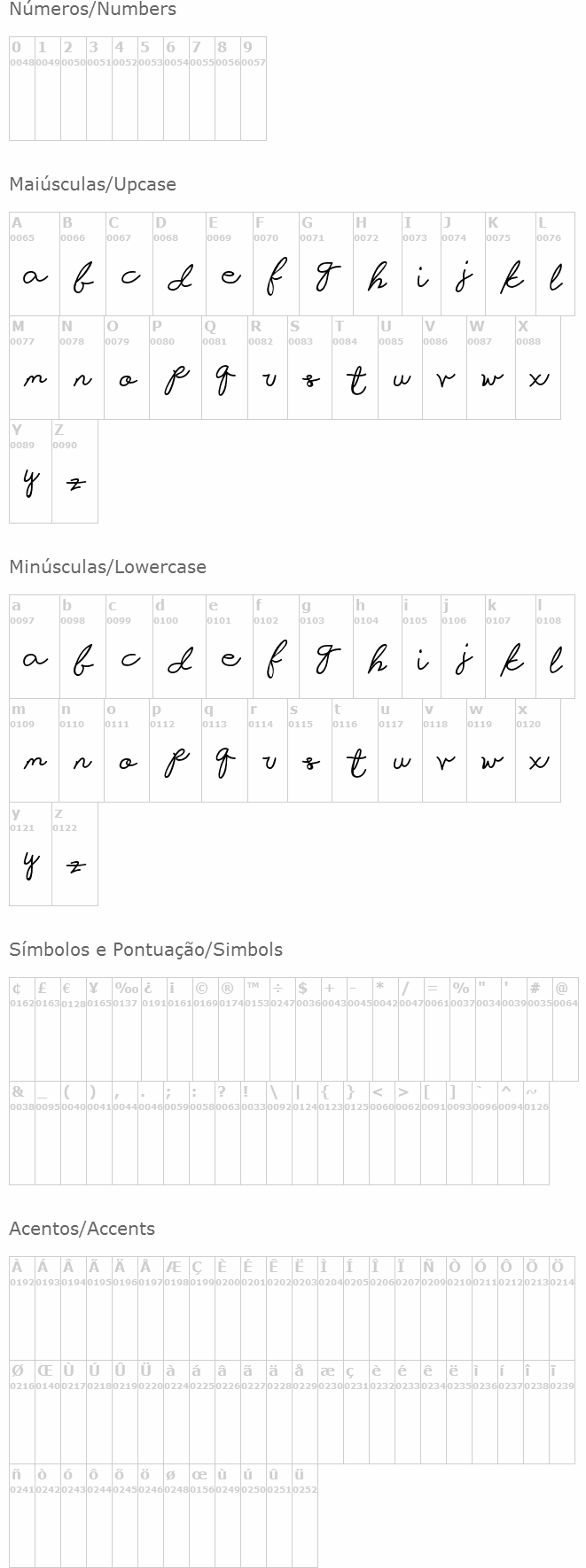Select the Æ accent cell, code 0198
The height and width of the screenshot is (1568, 586).
click(176, 1308)
